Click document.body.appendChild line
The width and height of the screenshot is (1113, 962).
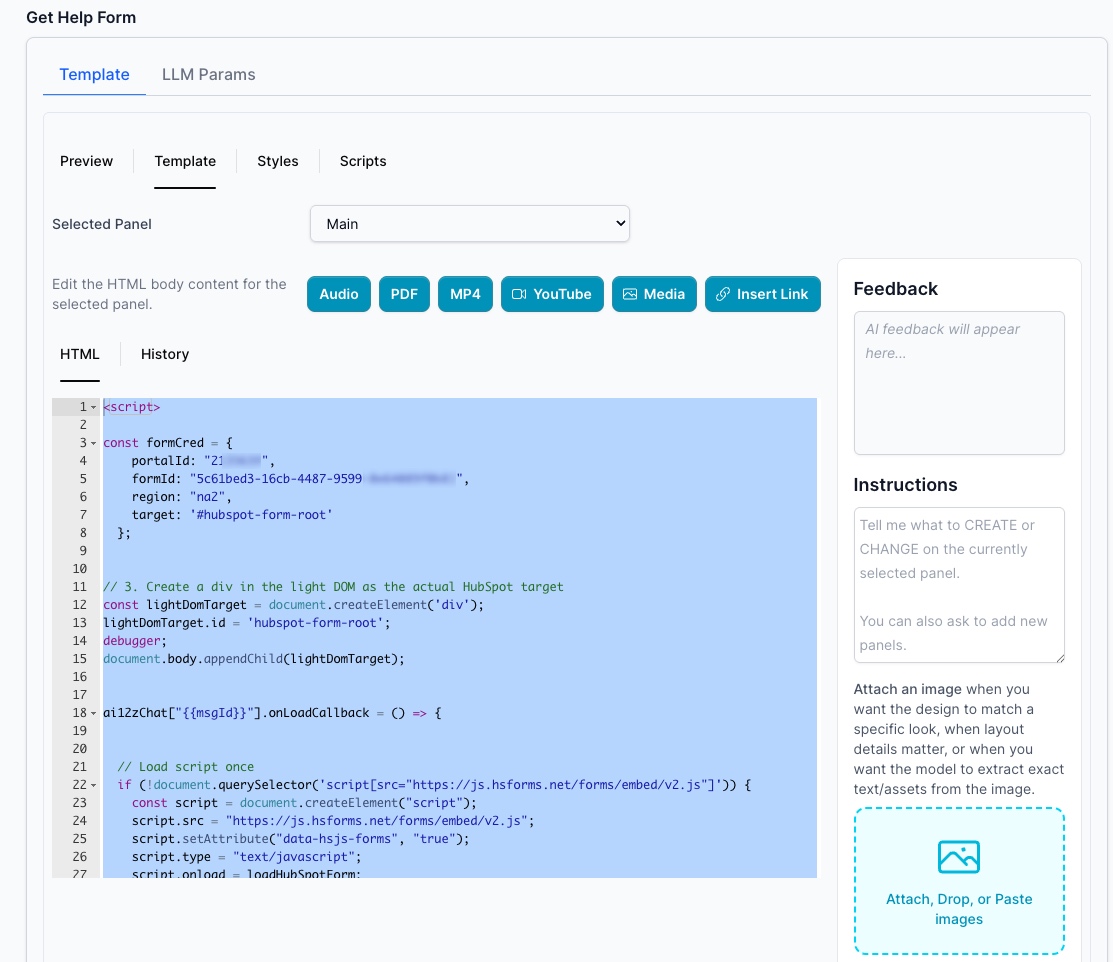253,659
